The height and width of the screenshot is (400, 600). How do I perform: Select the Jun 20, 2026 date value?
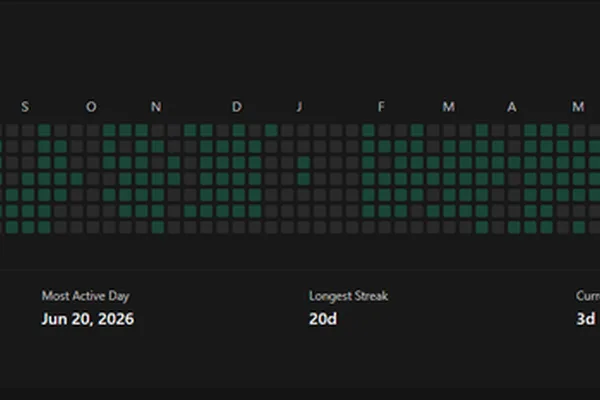(88, 319)
